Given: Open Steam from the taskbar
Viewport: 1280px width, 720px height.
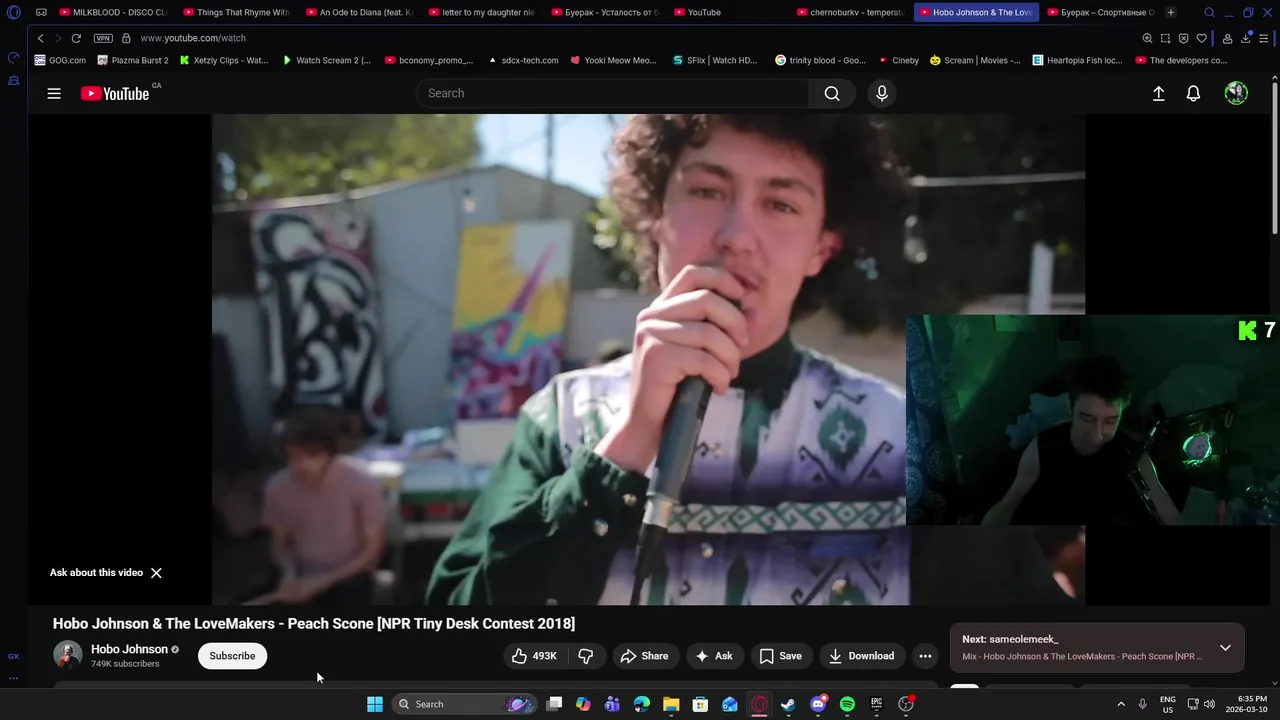Looking at the screenshot, I should click(x=788, y=704).
